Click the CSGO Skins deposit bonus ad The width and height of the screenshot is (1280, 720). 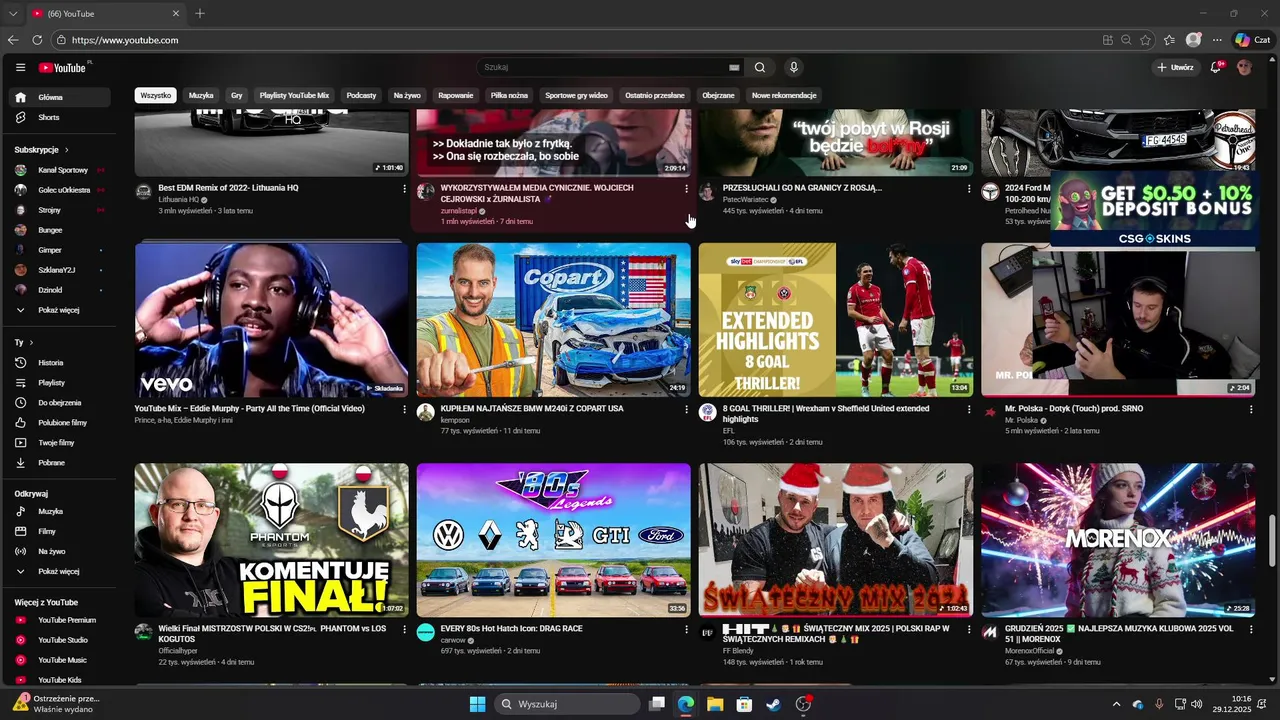coord(1155,208)
